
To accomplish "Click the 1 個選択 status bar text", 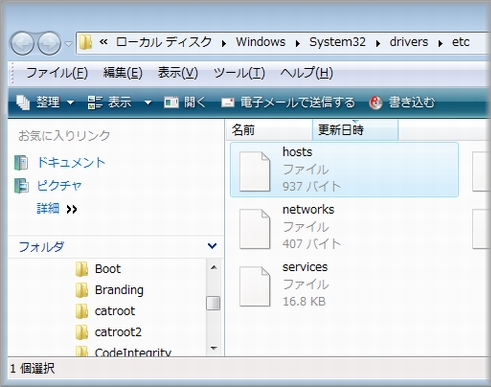I will coord(32,369).
